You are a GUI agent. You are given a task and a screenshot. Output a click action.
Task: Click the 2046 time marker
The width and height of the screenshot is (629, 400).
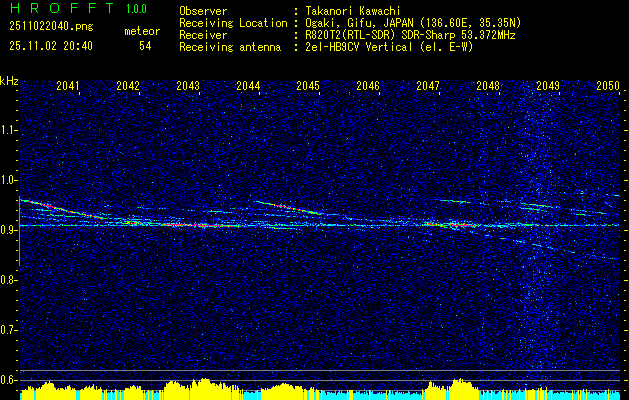(368, 85)
